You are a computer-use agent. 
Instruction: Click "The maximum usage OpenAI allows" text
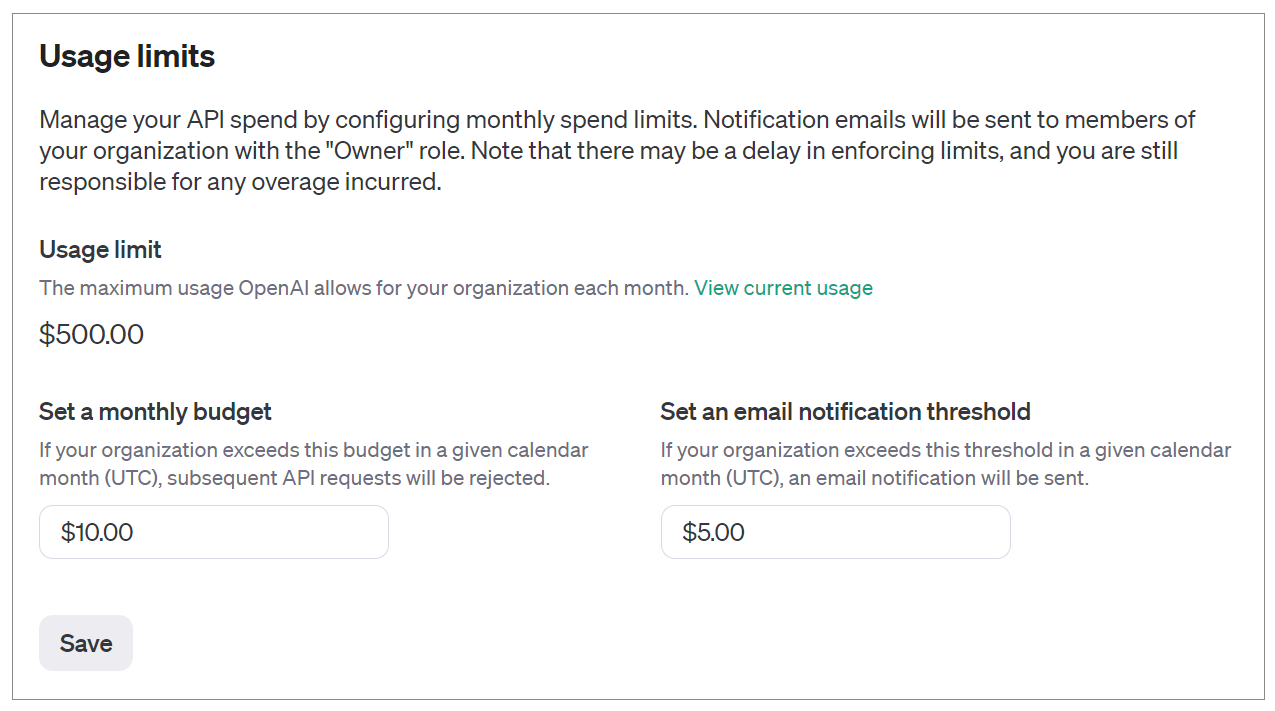200,288
